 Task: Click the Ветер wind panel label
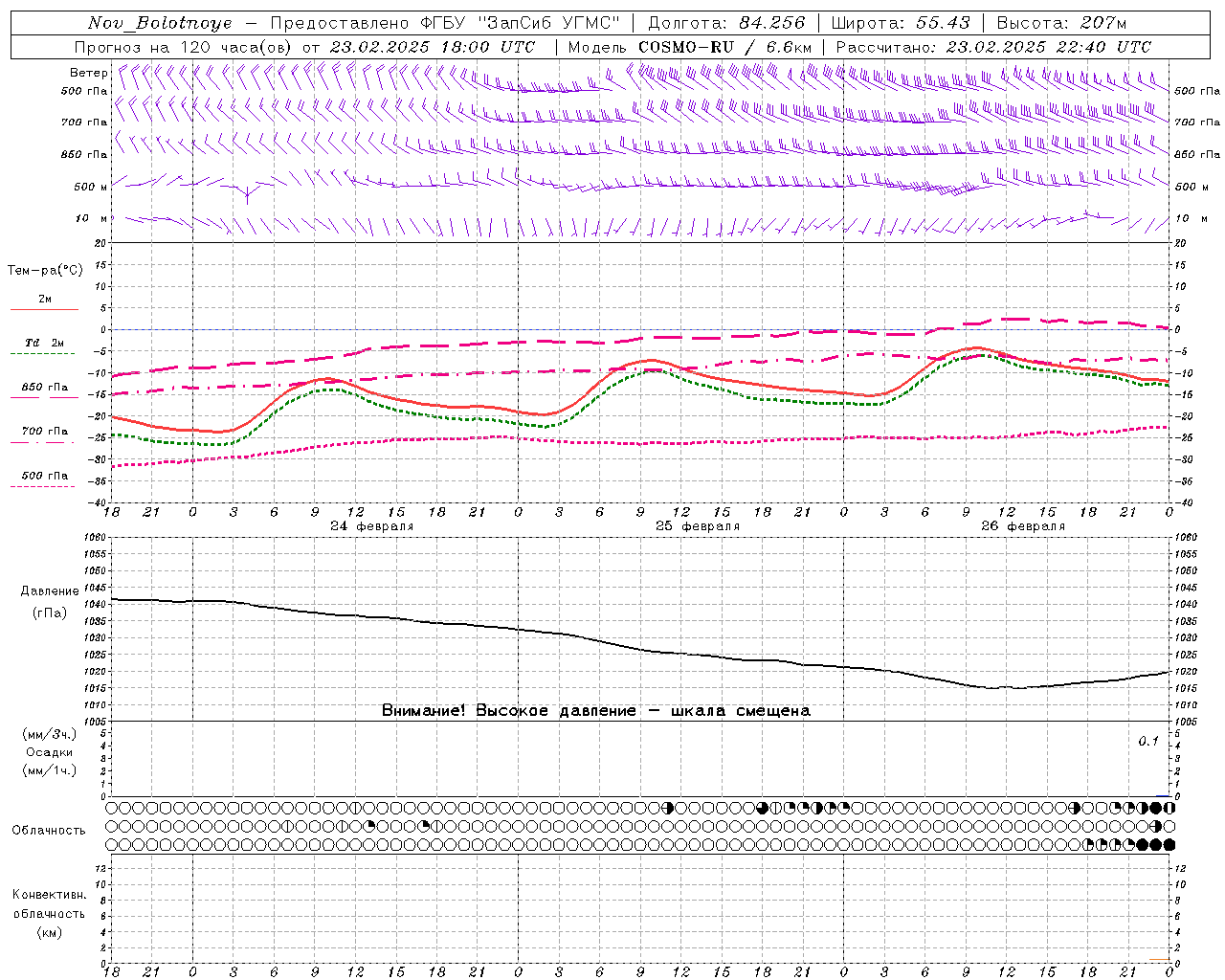click(88, 73)
